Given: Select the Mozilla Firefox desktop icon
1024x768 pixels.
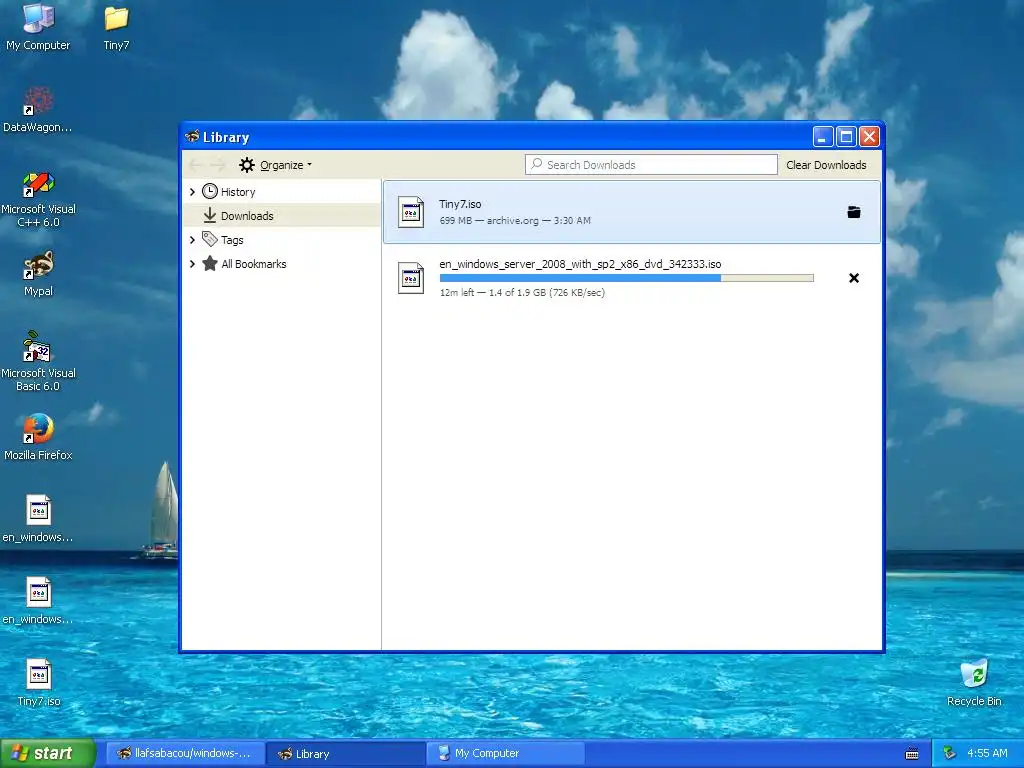Looking at the screenshot, I should (38, 437).
